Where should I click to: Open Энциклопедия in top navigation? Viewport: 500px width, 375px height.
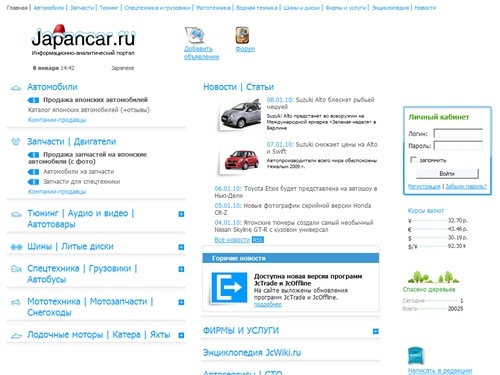(x=390, y=8)
